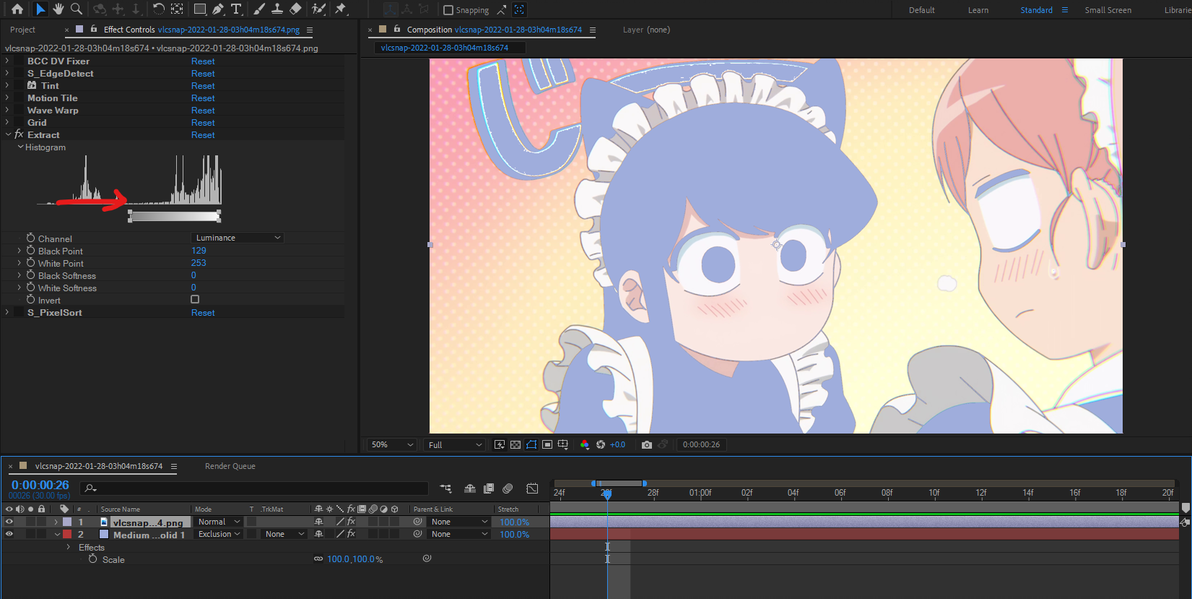Screen dimensions: 1192x599
Task: Toggle Scale property stopwatch
Action: [93, 559]
